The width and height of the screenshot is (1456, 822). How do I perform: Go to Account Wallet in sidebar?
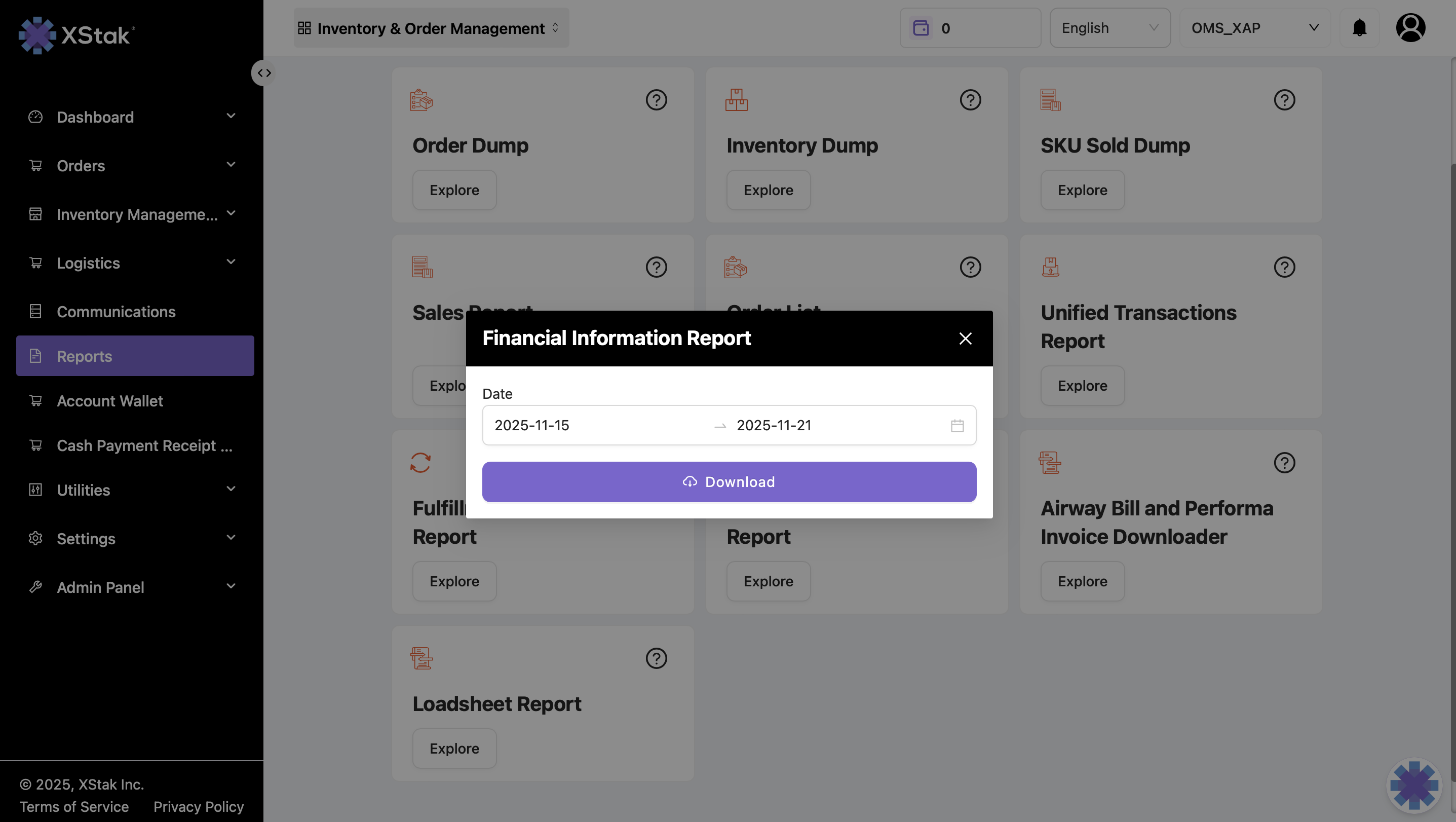click(x=109, y=401)
